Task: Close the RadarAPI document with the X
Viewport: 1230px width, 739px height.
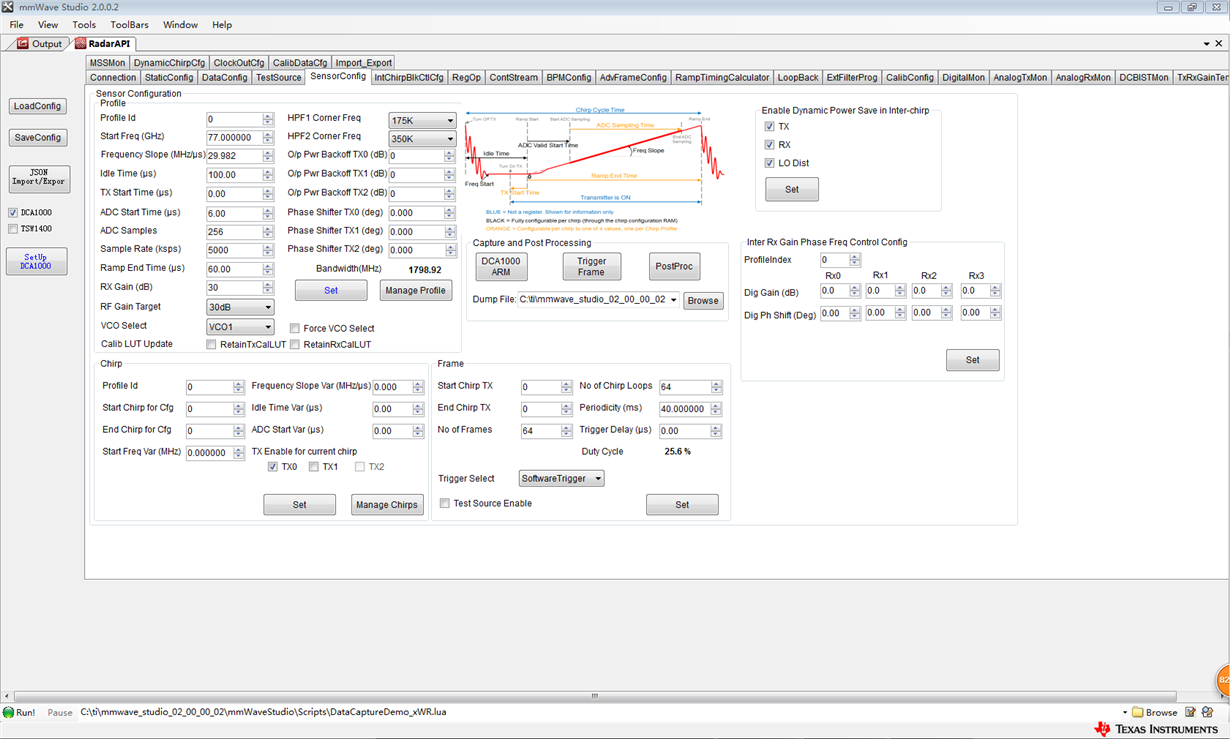Action: (x=1220, y=44)
